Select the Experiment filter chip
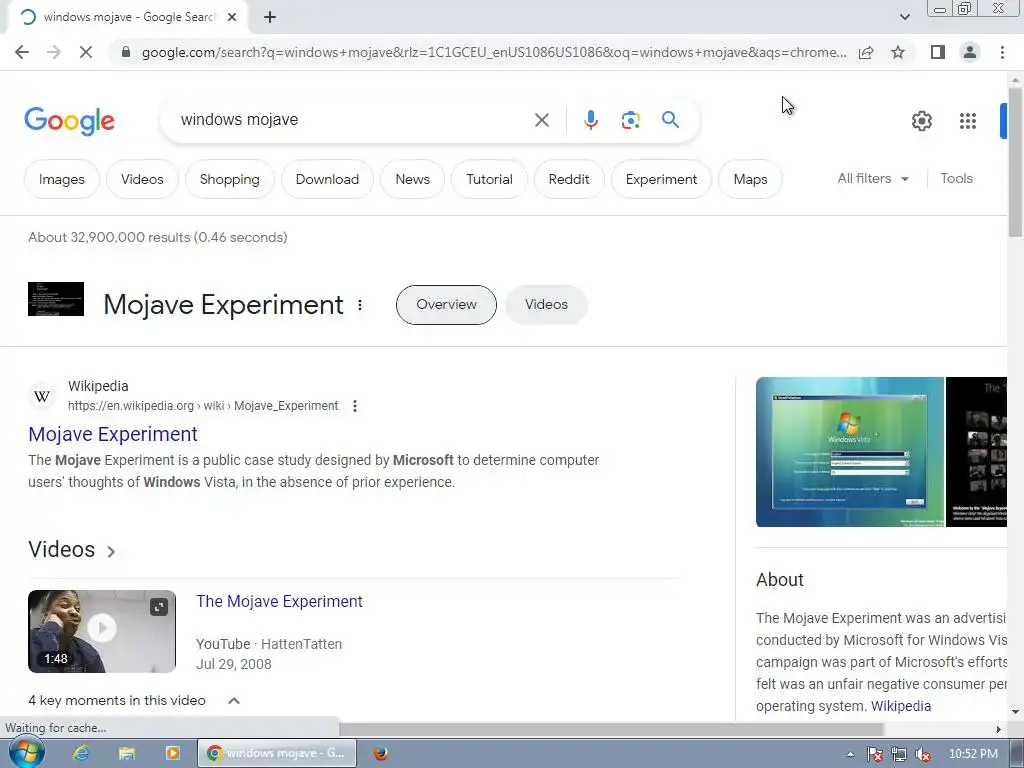This screenshot has width=1024, height=768. pyautogui.click(x=661, y=179)
